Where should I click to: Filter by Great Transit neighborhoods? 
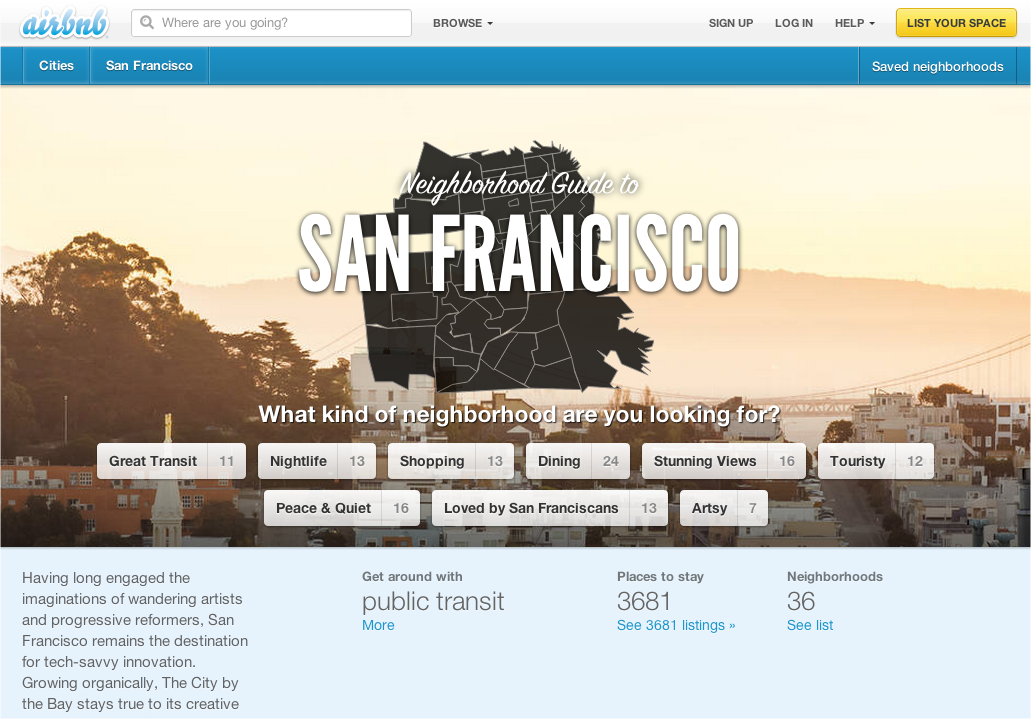172,461
